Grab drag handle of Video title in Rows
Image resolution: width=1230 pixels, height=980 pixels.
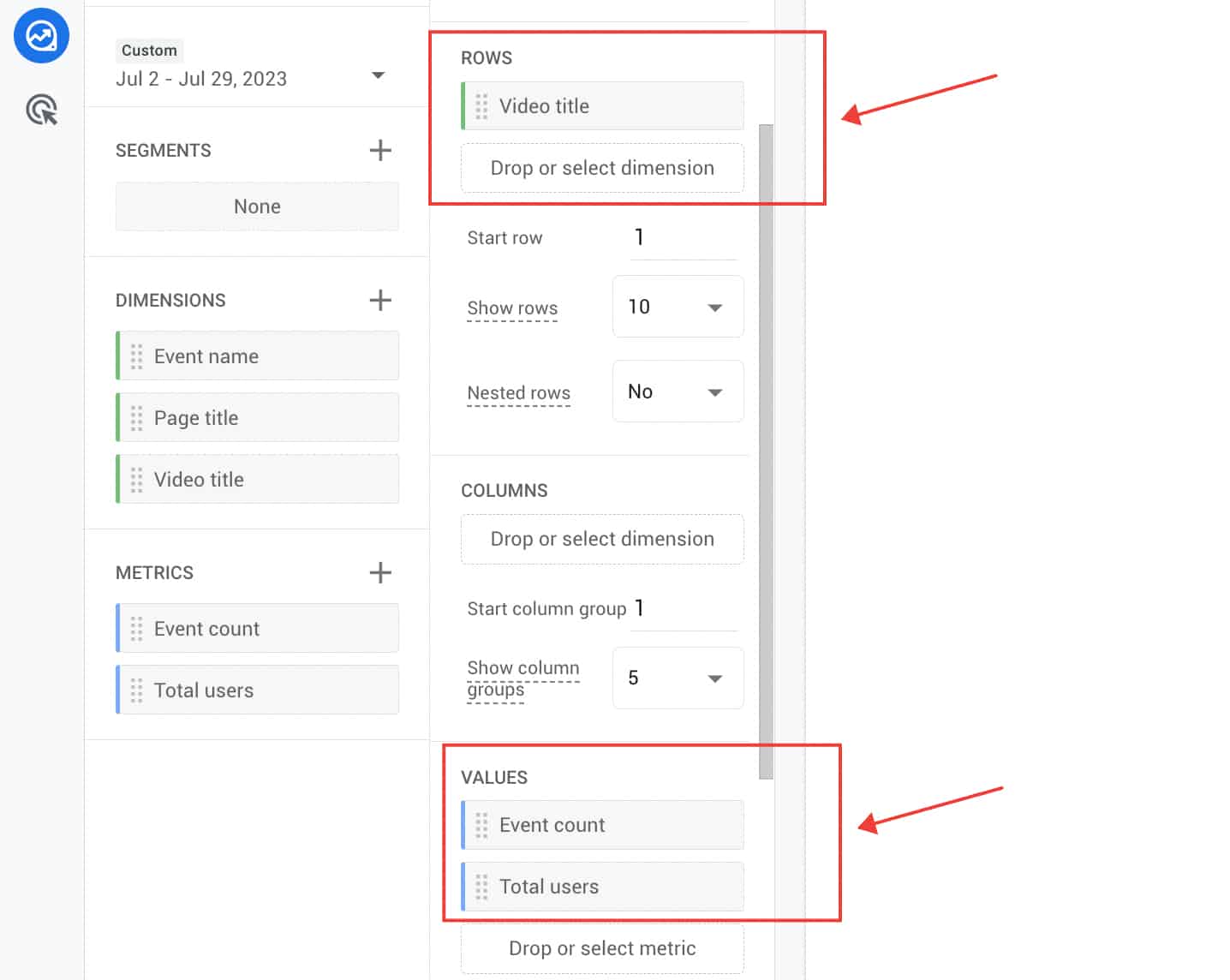481,106
